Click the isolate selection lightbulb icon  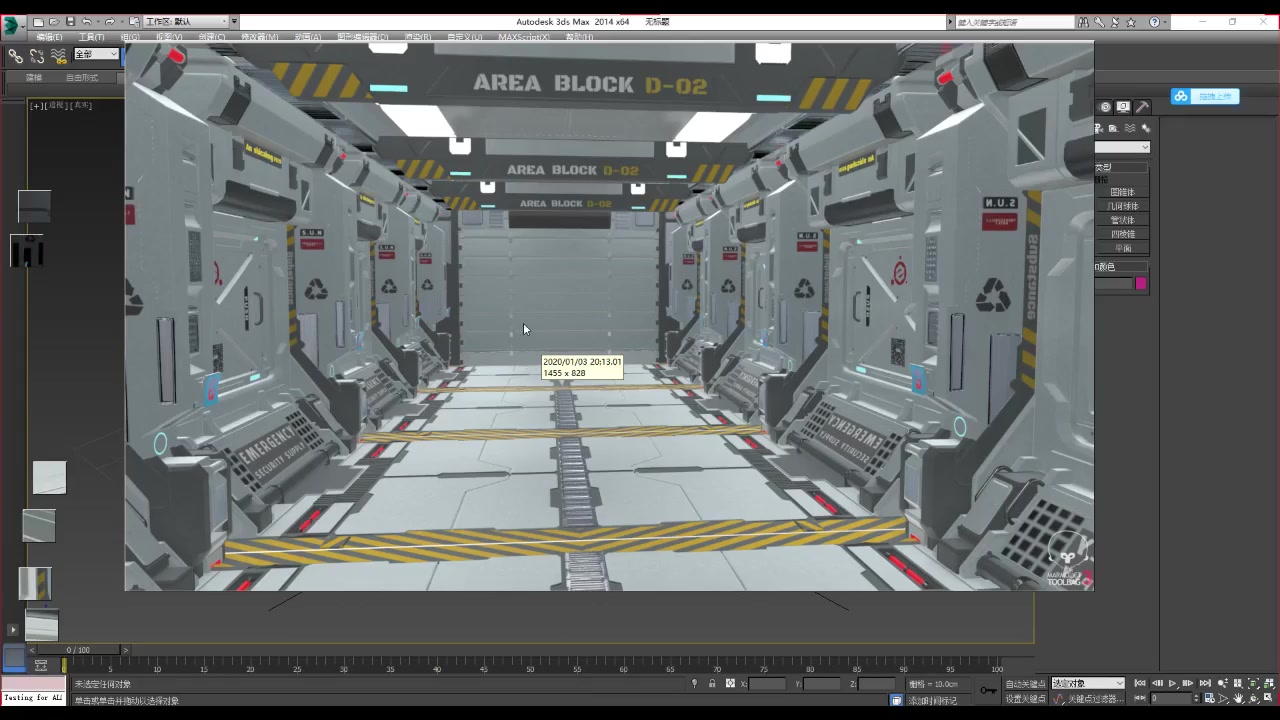coord(694,683)
